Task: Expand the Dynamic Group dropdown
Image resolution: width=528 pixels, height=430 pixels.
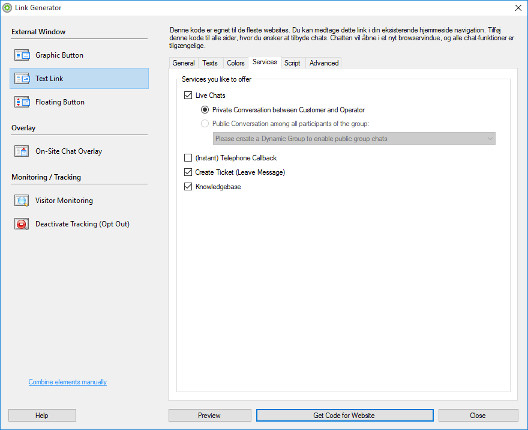Action: point(354,138)
